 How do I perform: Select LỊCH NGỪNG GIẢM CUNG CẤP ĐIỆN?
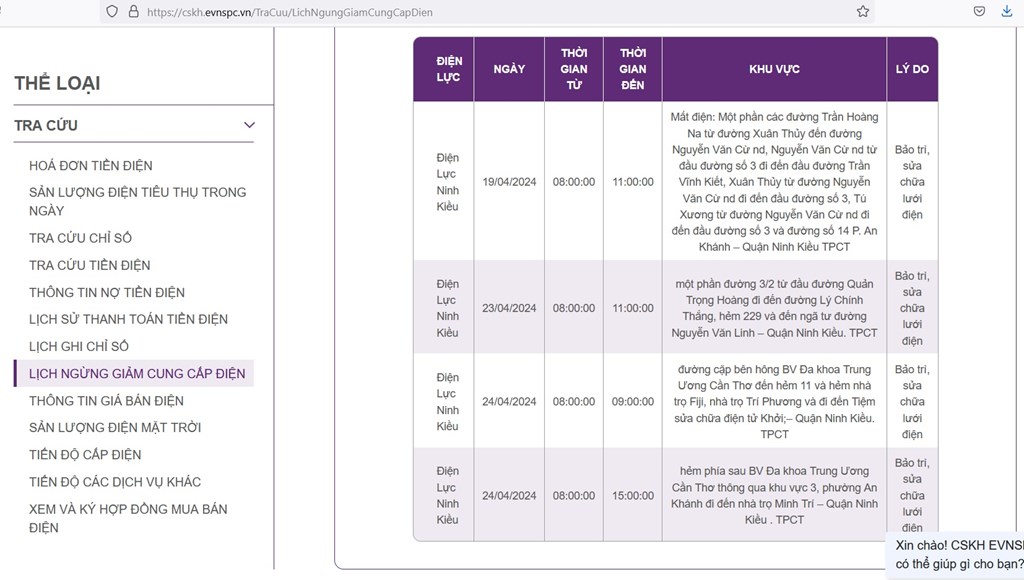click(x=135, y=374)
